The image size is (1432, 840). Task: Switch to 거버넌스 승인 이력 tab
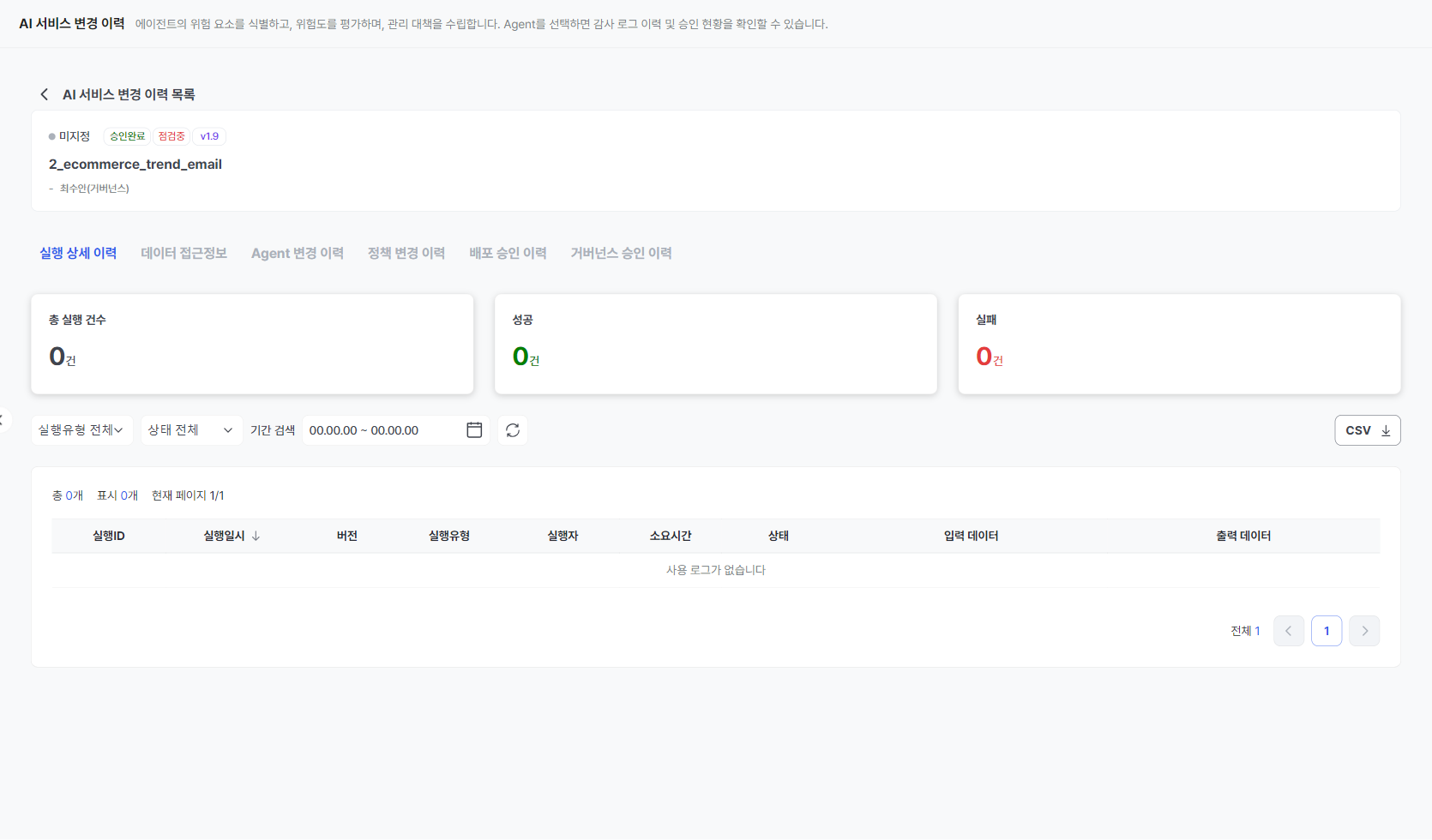point(622,253)
